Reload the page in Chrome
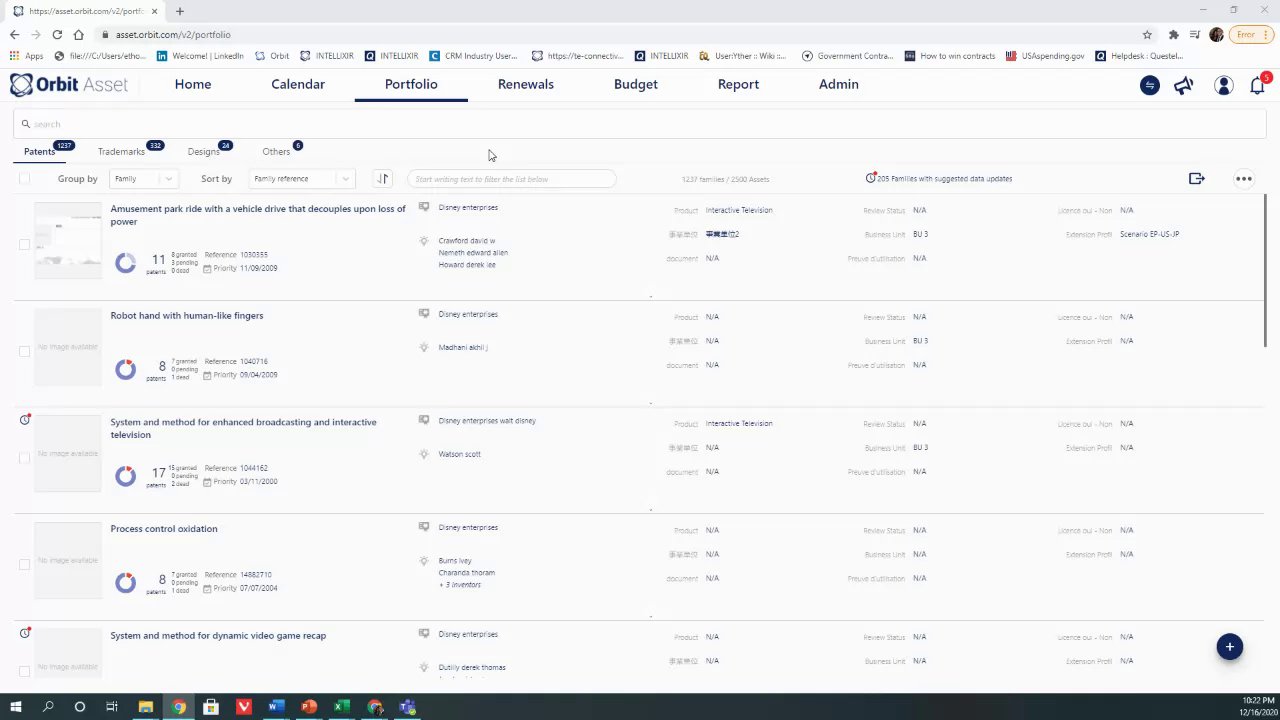Screen dimensions: 1280x720 pyautogui.click(x=57, y=34)
